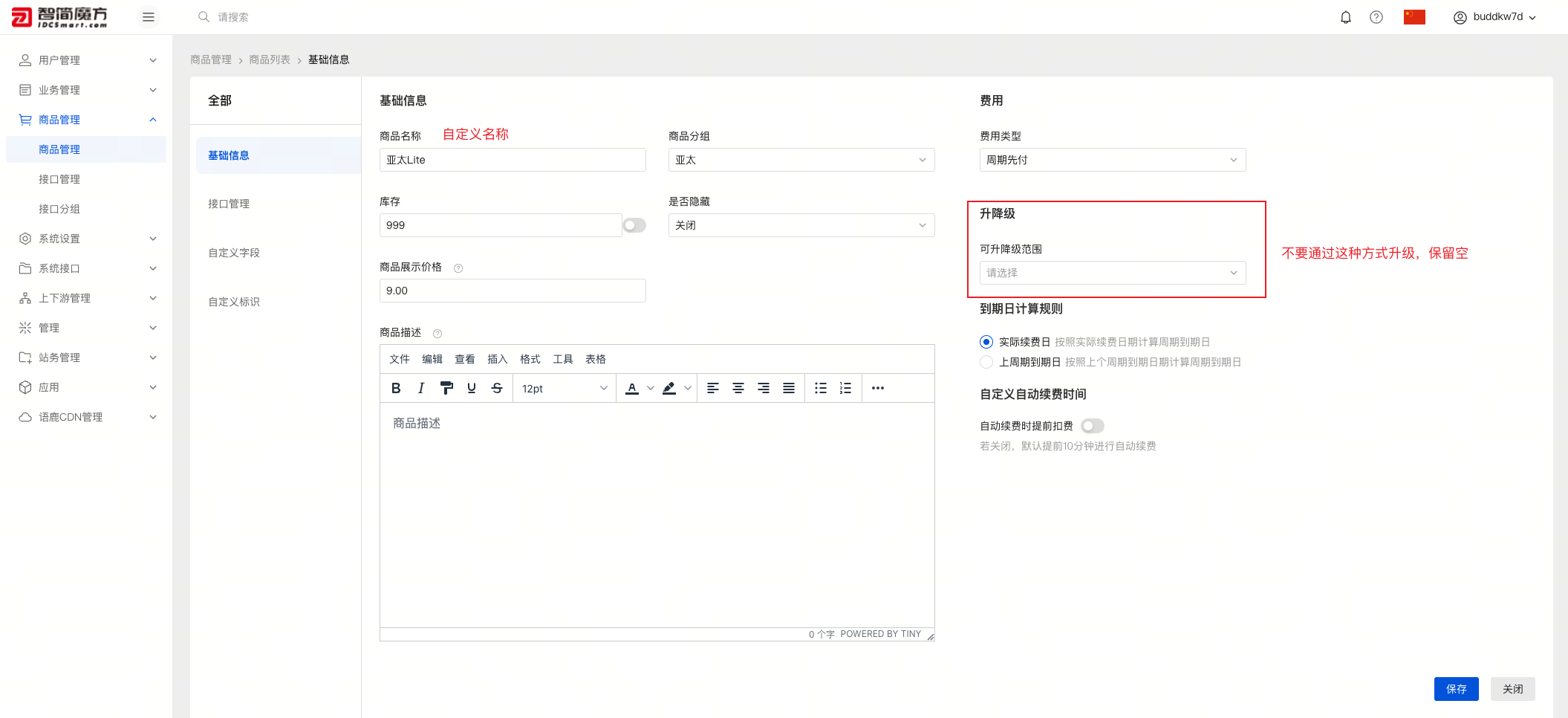
Task: Switch to 自定义字段 tab
Action: (234, 253)
